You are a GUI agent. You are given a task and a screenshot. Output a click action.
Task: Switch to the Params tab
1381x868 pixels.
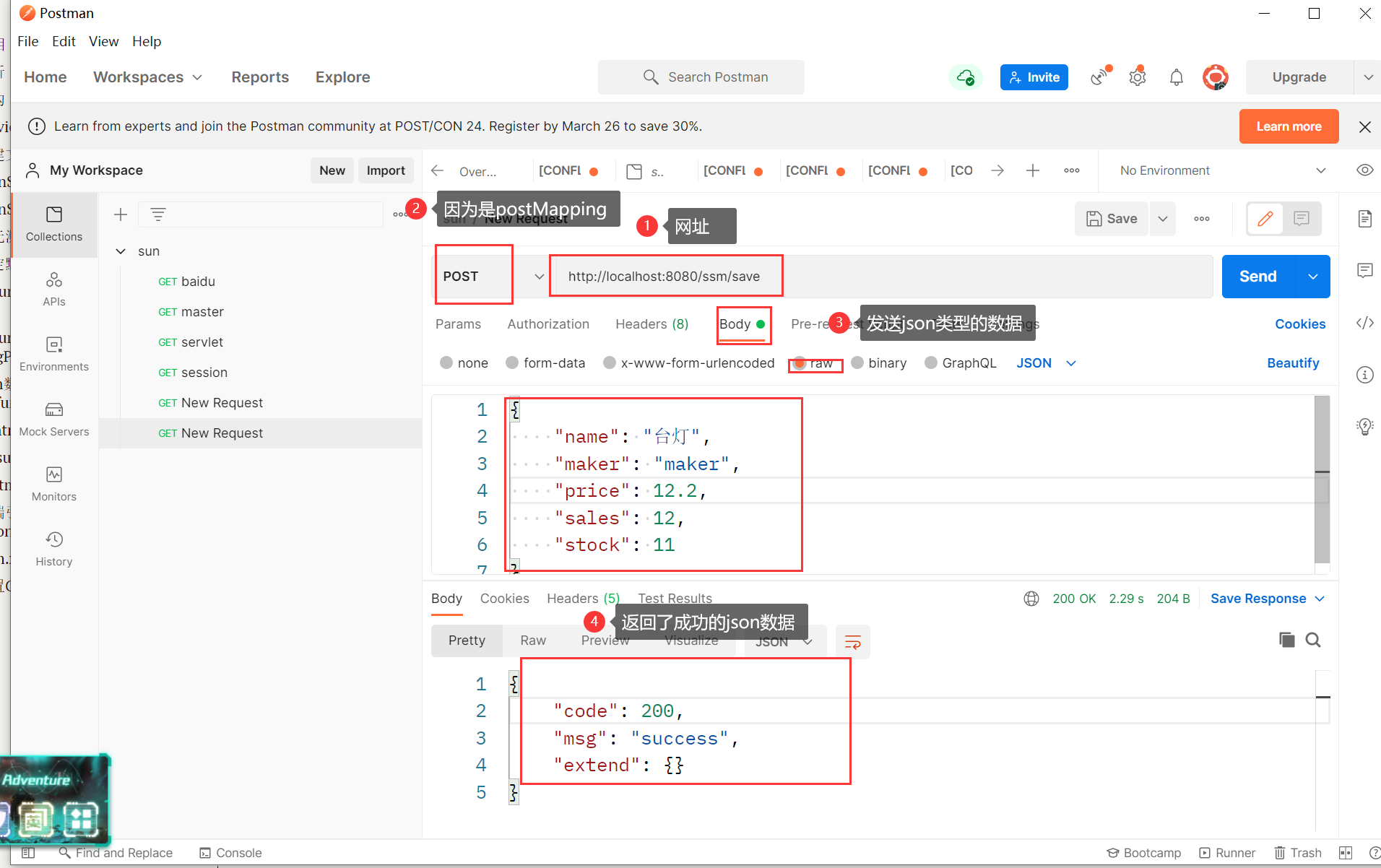click(458, 324)
